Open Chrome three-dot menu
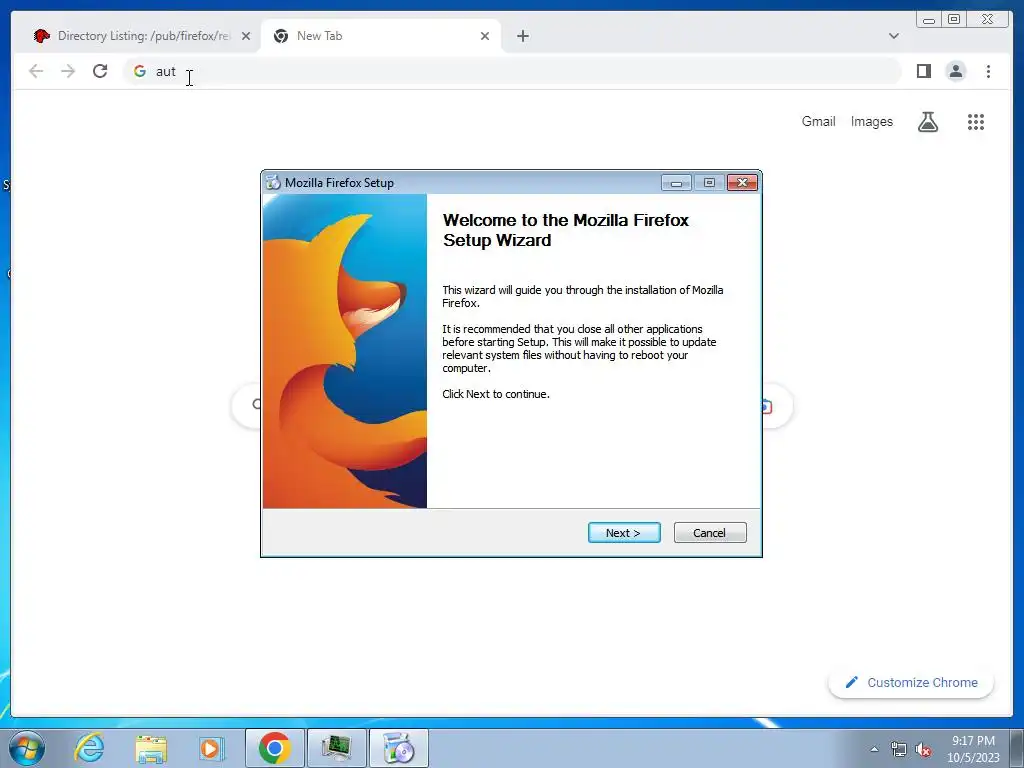The width and height of the screenshot is (1024, 768). tap(988, 71)
